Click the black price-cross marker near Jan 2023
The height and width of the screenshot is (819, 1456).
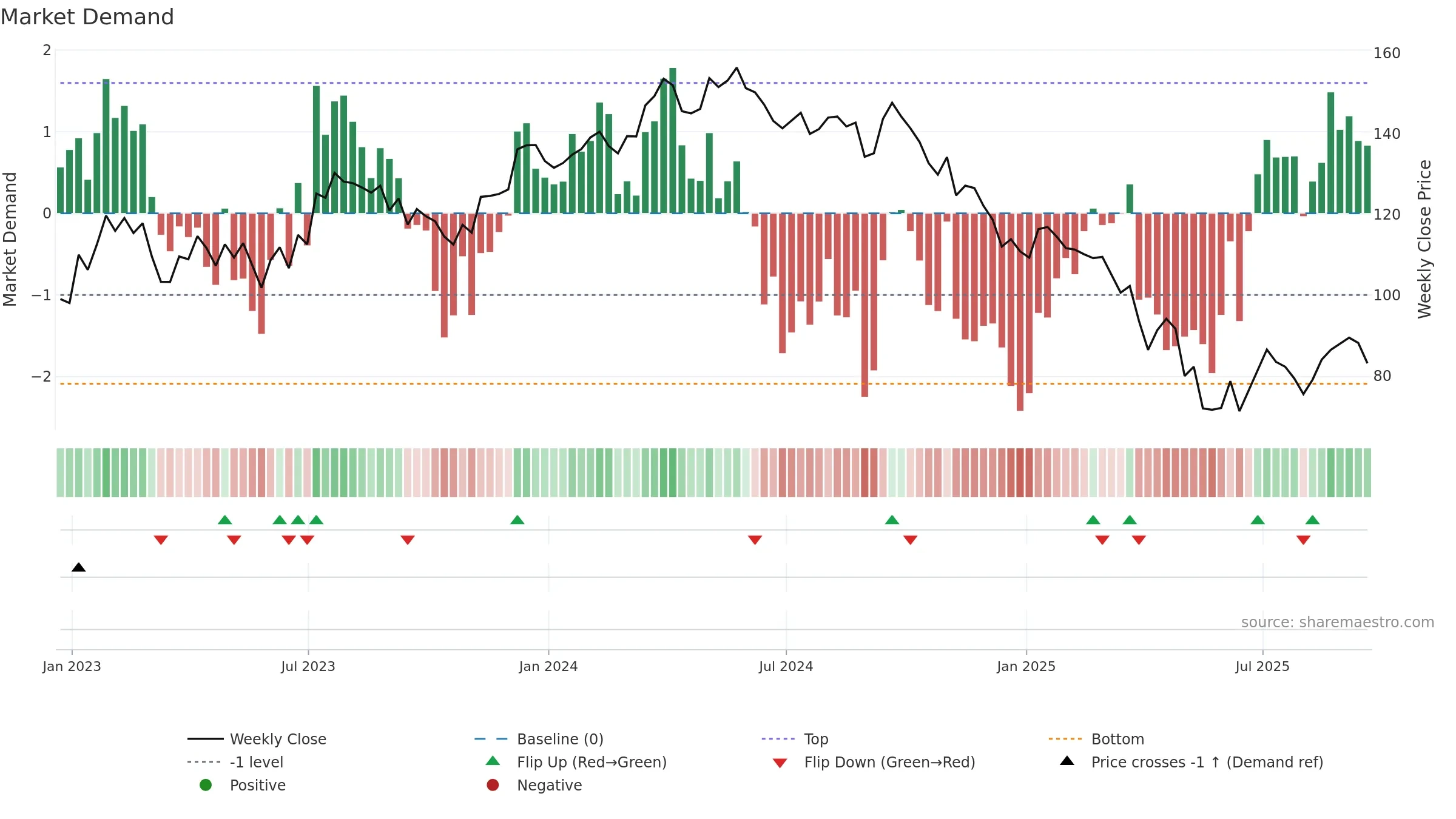[x=78, y=567]
